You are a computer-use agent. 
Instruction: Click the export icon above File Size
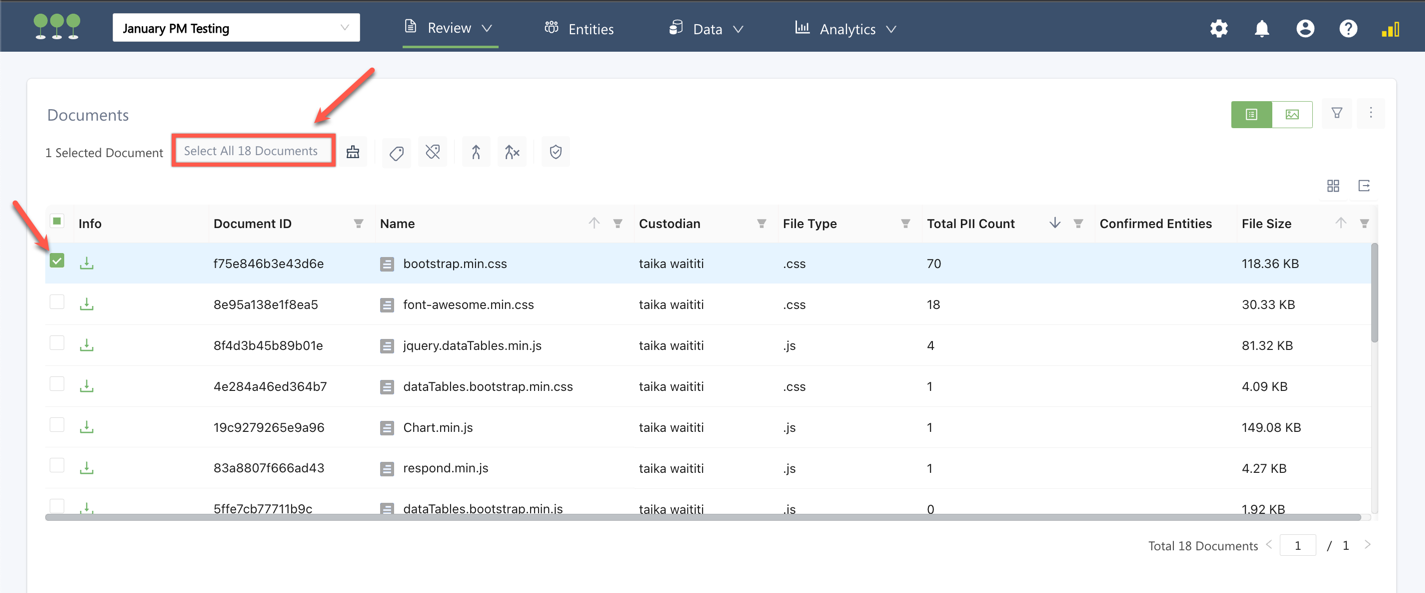click(x=1364, y=186)
